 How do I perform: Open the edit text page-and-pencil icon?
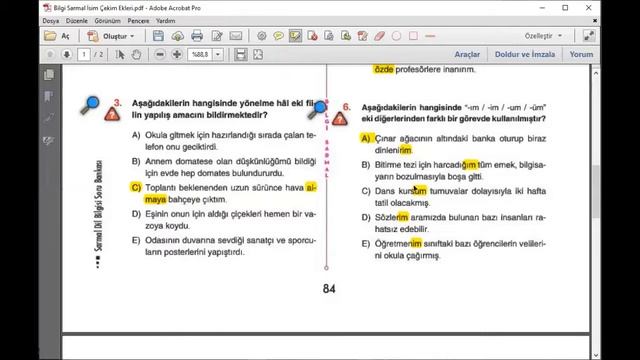pos(217,36)
